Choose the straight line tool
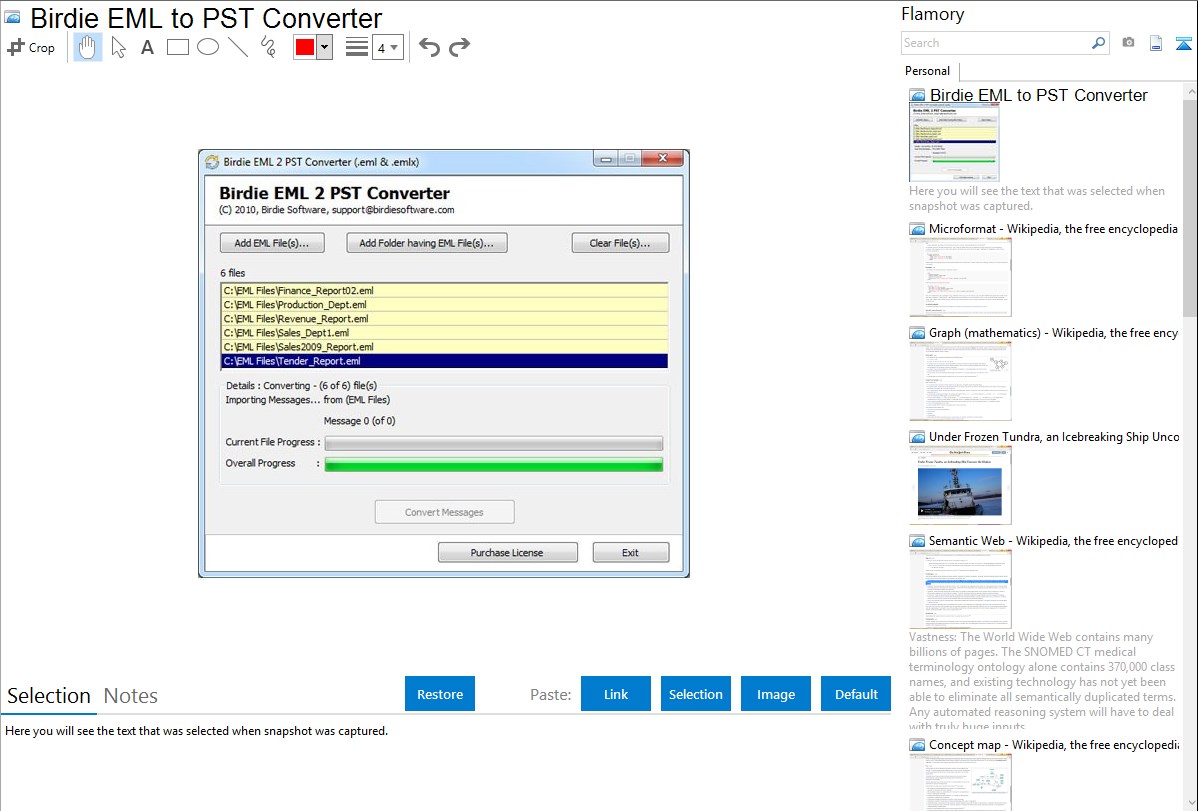 tap(238, 47)
